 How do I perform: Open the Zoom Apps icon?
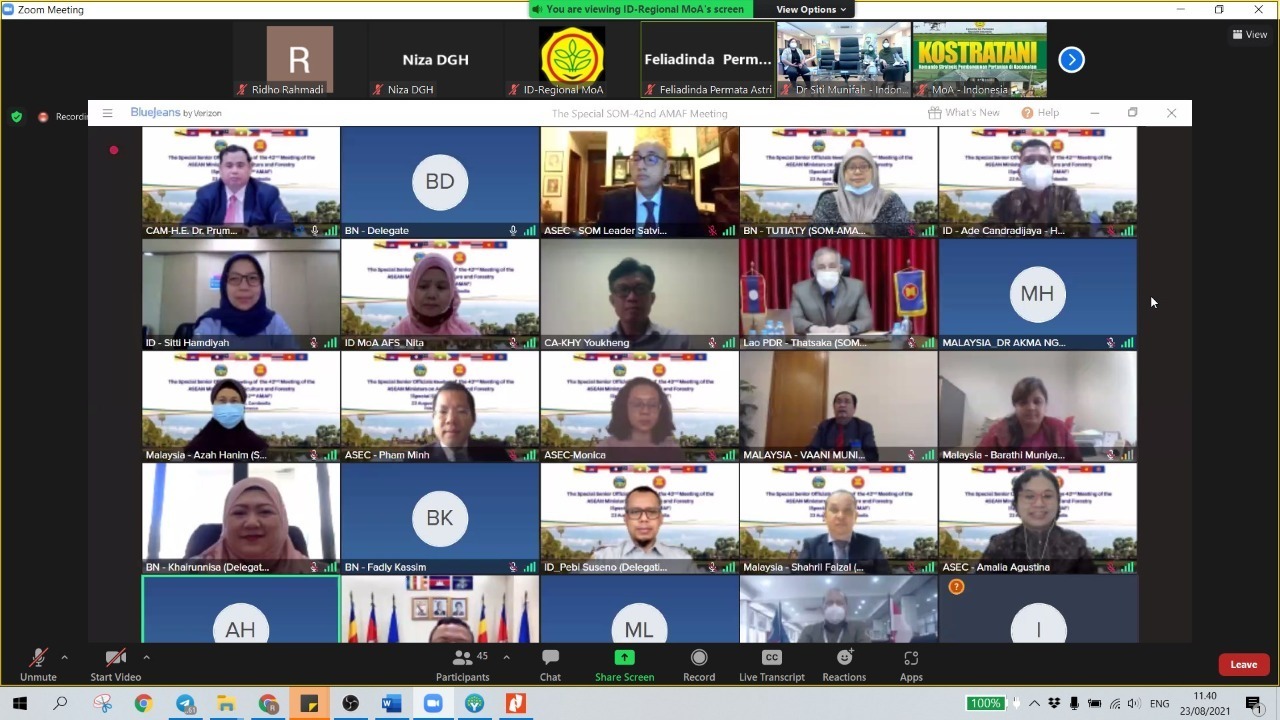coord(911,658)
